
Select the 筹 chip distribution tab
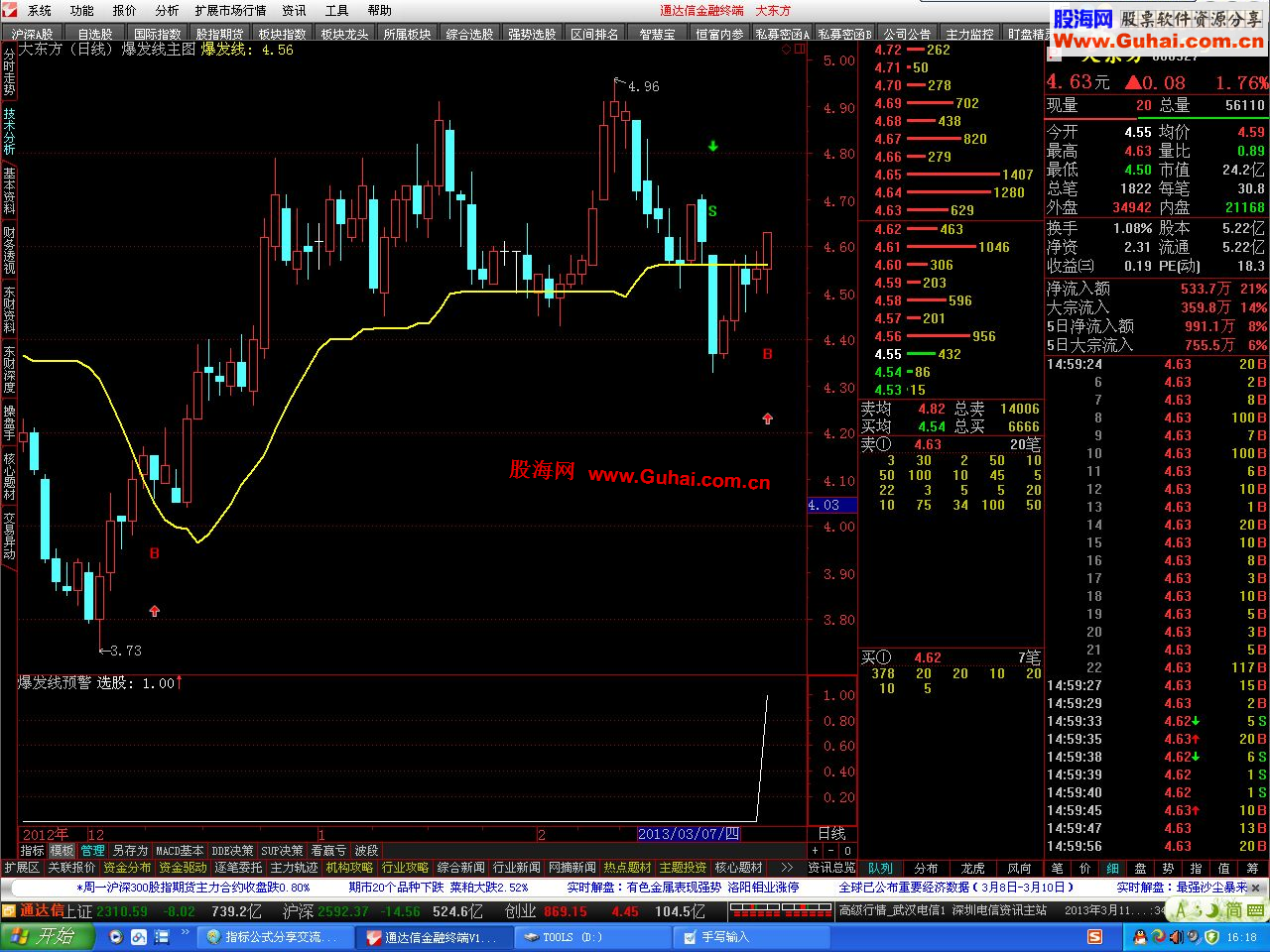1252,868
